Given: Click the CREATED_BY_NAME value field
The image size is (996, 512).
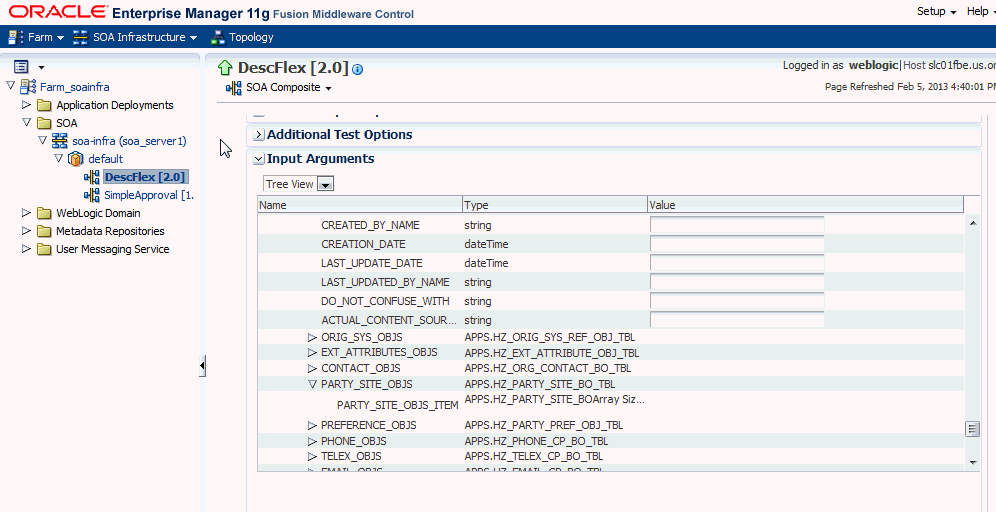Looking at the screenshot, I should click(x=737, y=225).
